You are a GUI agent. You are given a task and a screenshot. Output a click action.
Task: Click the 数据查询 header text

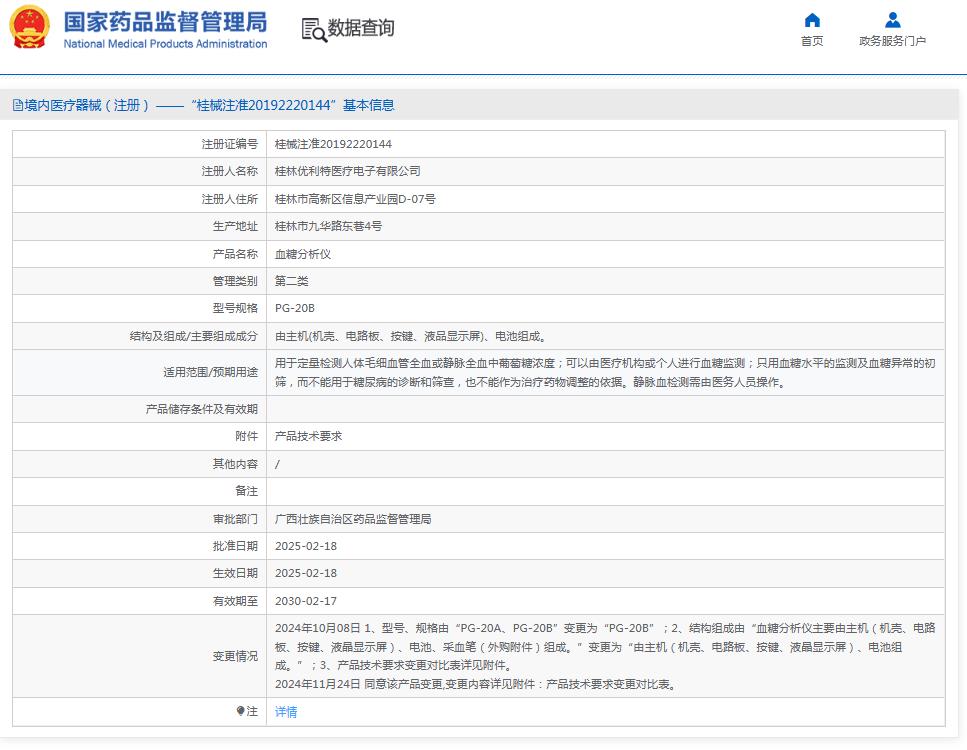(x=361, y=31)
